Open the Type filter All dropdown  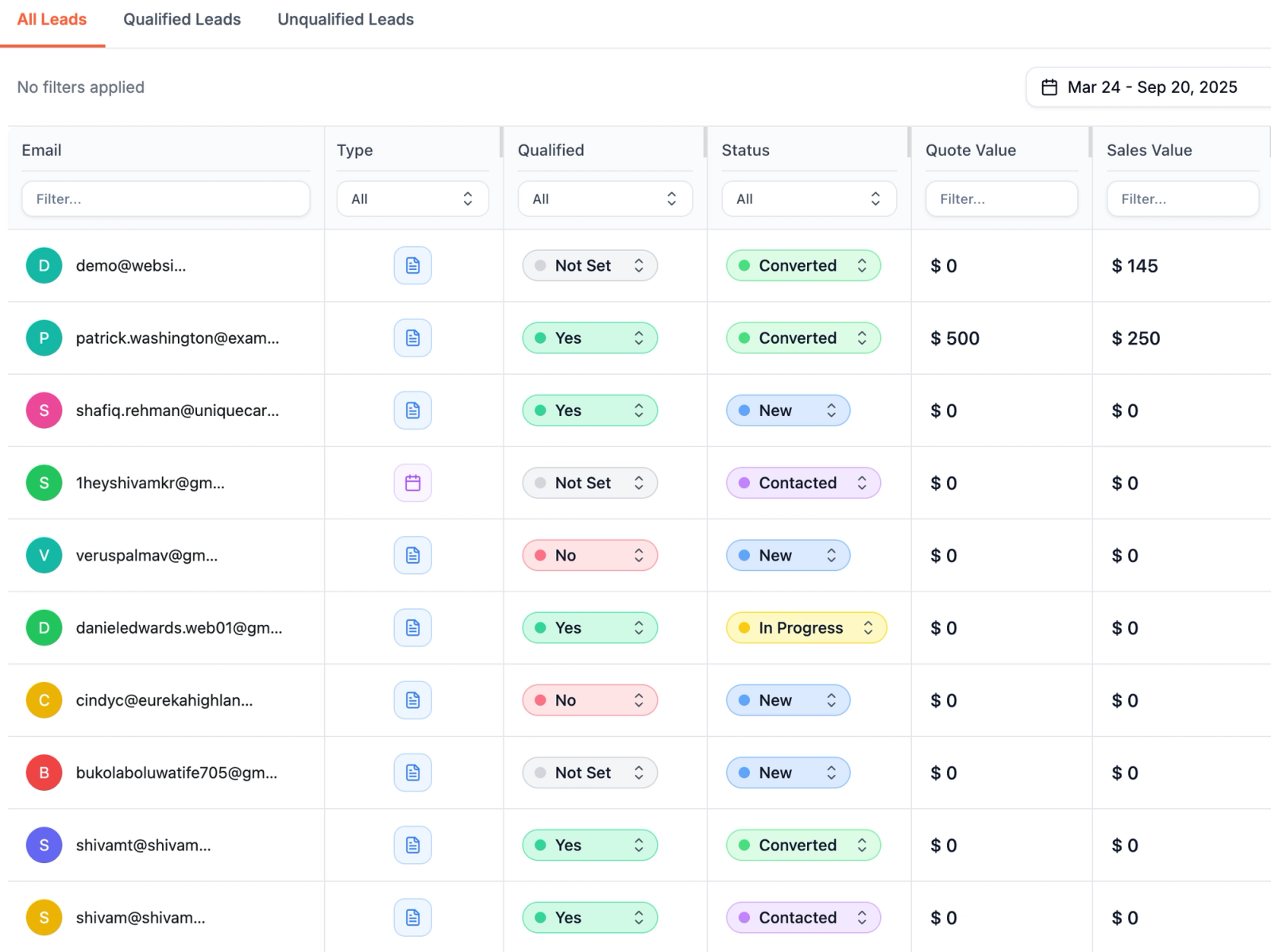coord(412,198)
